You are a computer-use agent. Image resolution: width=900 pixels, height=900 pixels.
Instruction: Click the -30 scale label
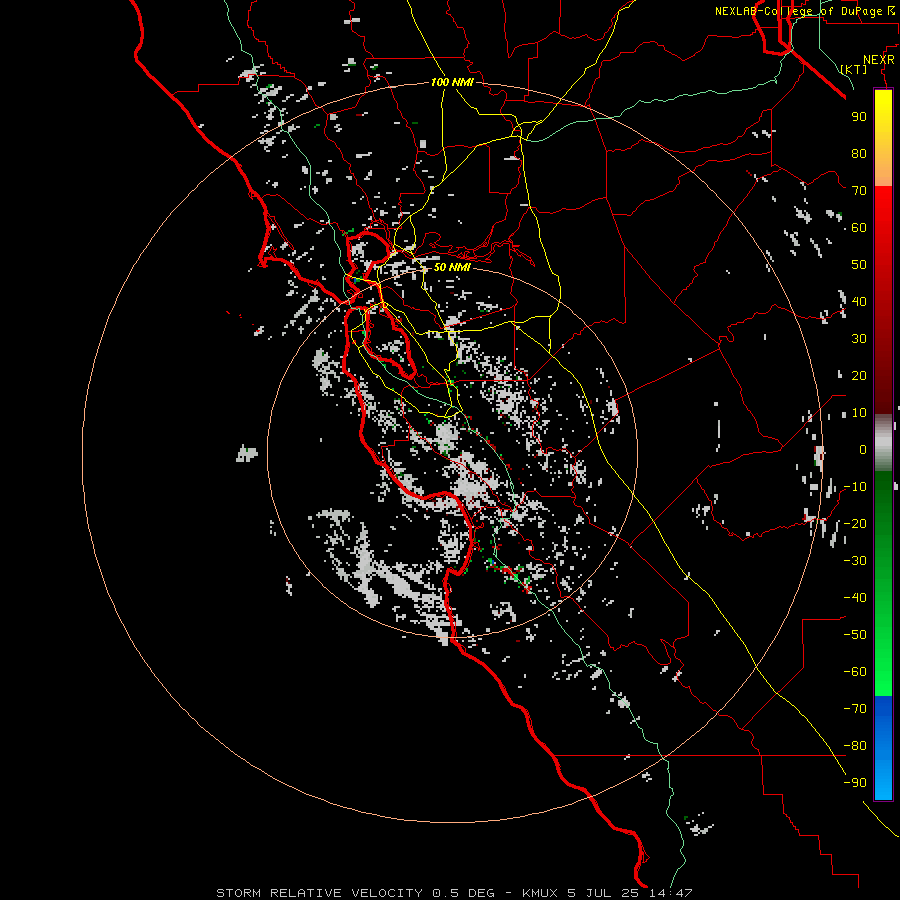pyautogui.click(x=855, y=561)
